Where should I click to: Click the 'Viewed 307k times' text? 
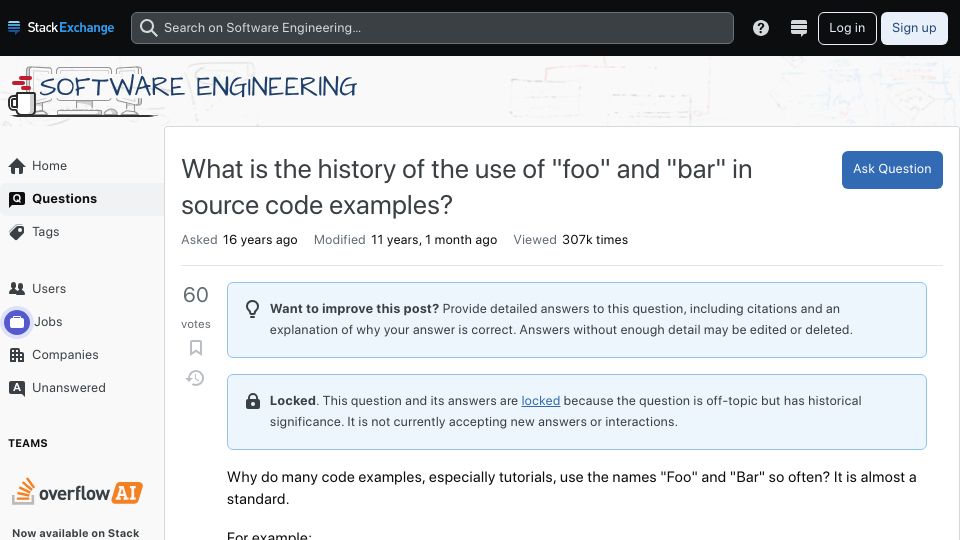pos(571,240)
